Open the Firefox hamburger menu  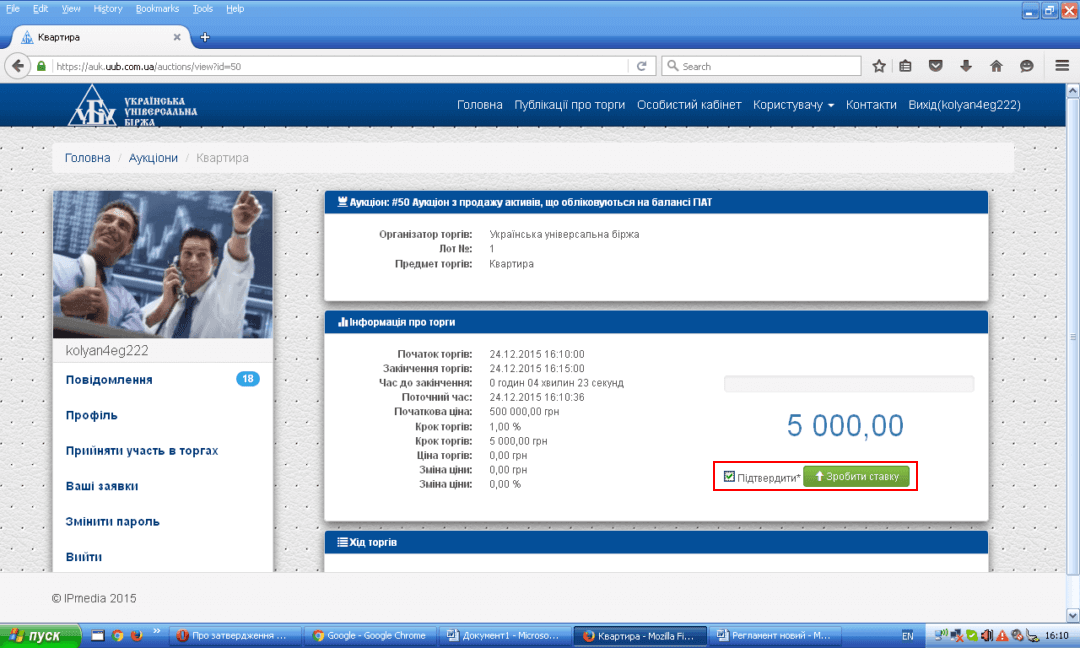tap(1062, 66)
